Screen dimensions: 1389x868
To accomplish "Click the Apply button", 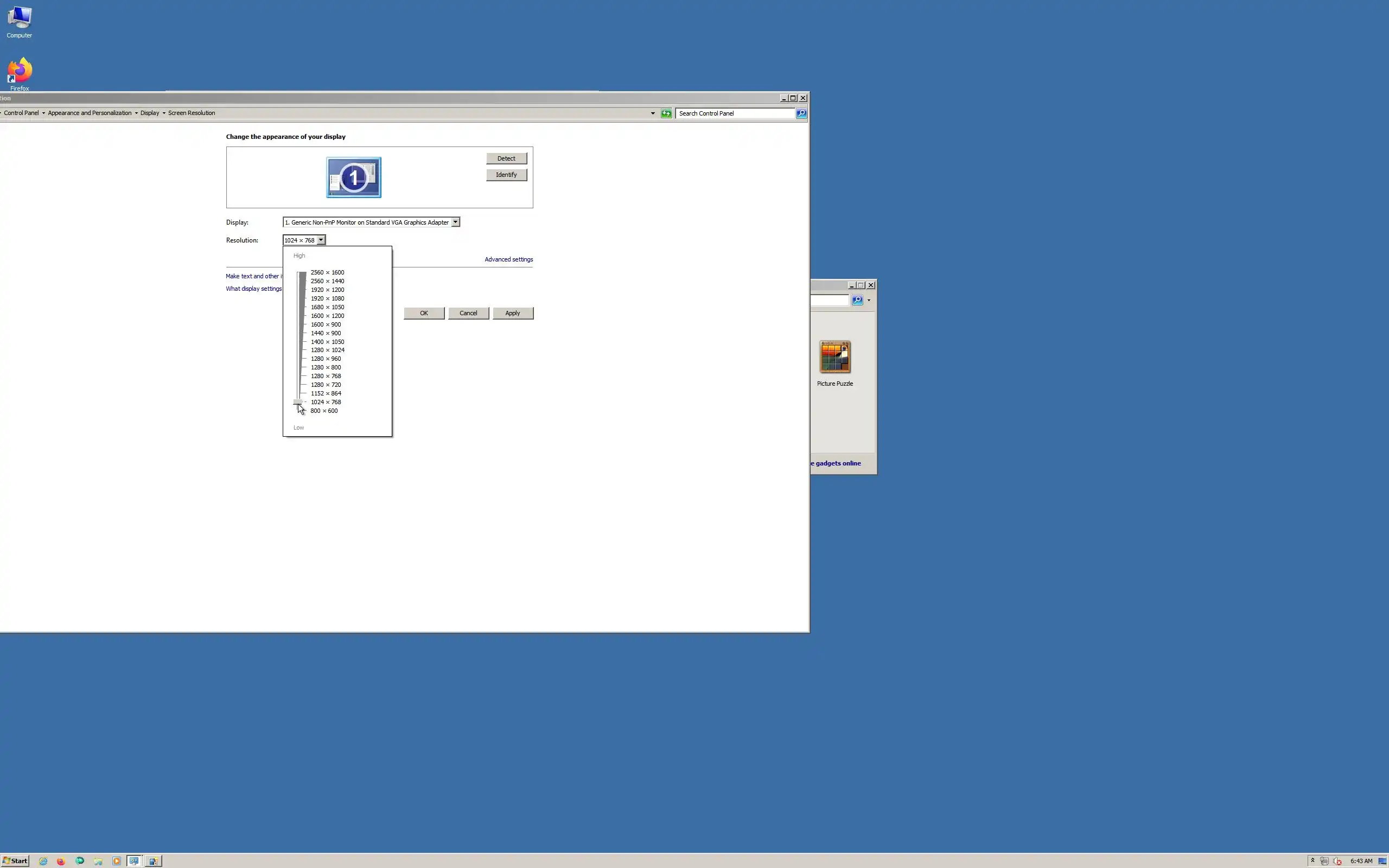I will click(513, 313).
